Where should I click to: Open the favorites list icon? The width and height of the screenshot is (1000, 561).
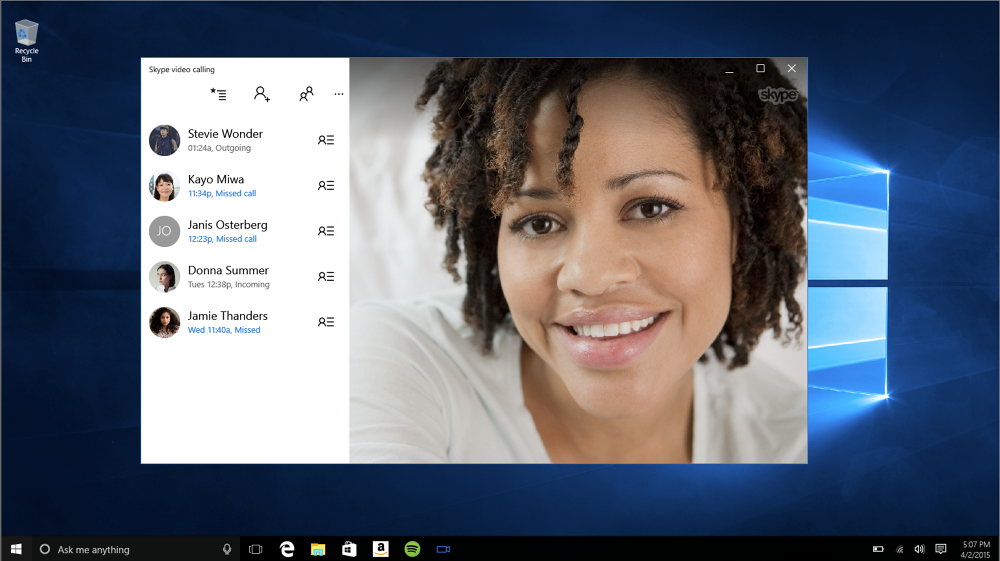click(x=218, y=94)
